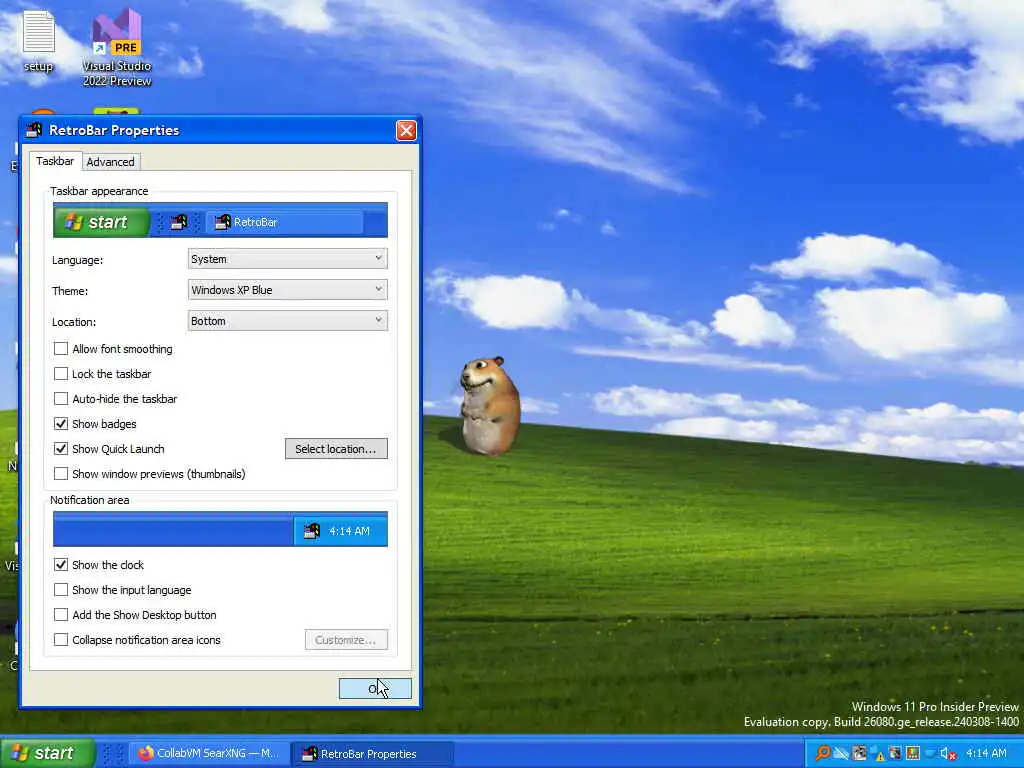Close the RetroBar Properties dialog
Viewport: 1024px width, 768px height.
[x=406, y=131]
